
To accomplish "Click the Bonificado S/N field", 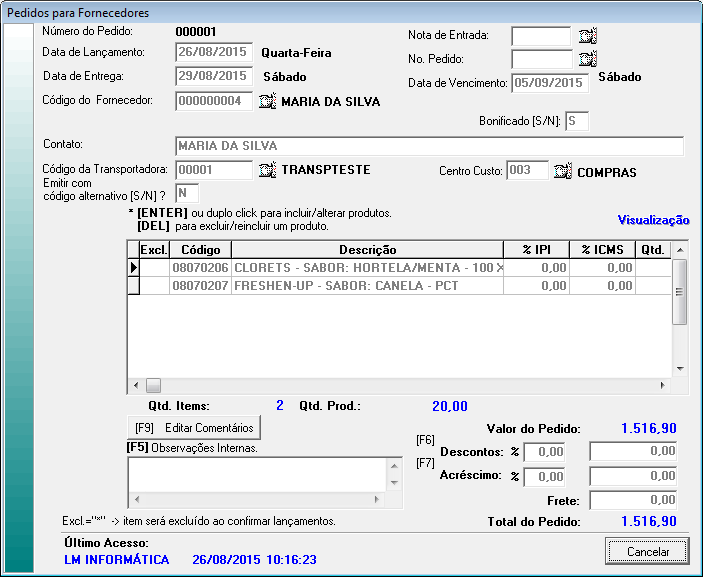I will (x=576, y=121).
